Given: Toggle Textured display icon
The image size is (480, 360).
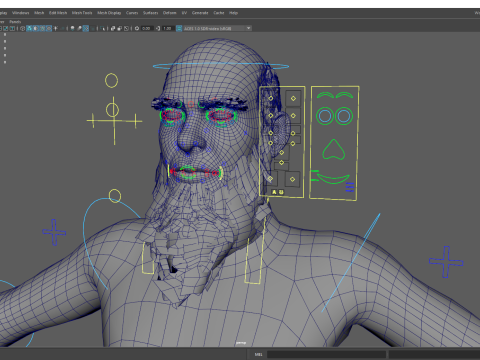Looking at the screenshot, I should (x=49, y=28).
